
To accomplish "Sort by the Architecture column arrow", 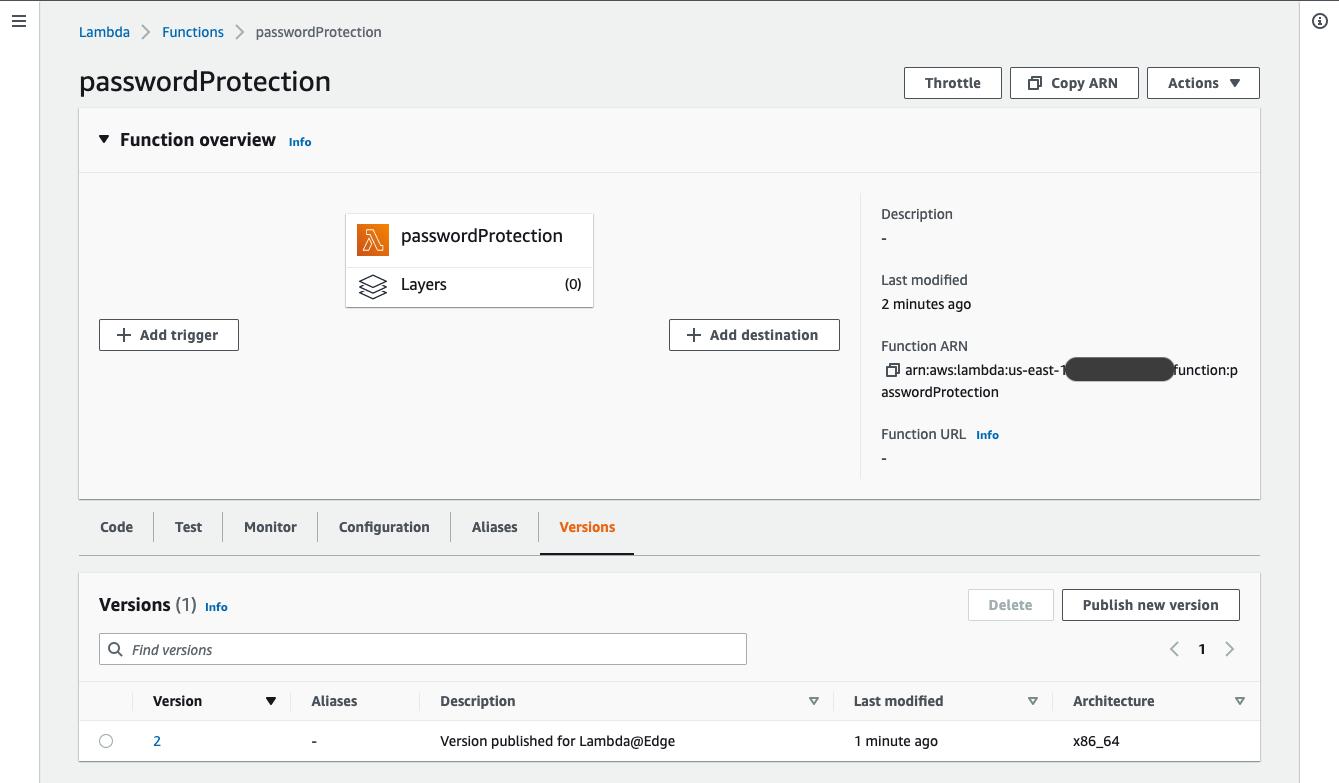I will [1240, 701].
